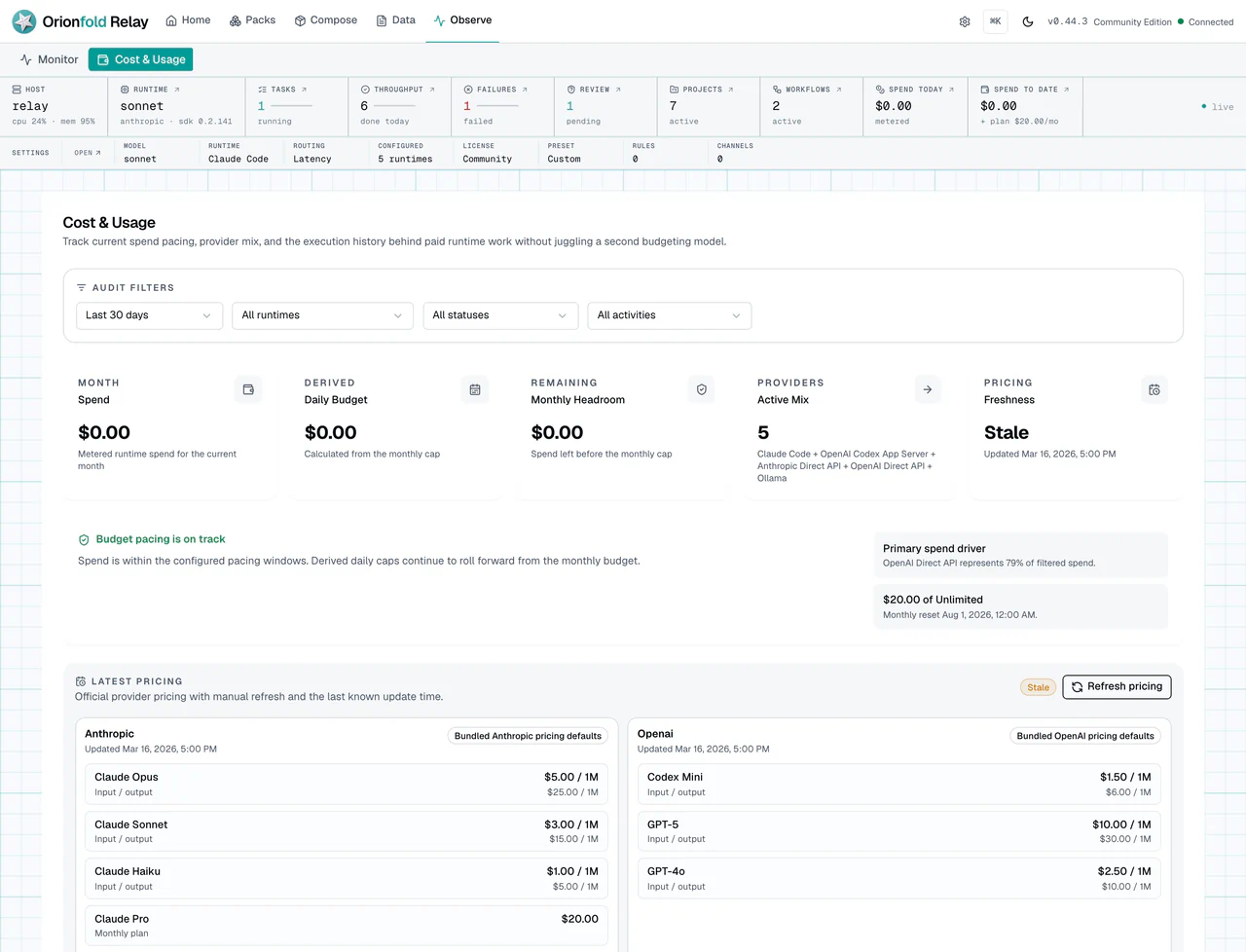The image size is (1246, 952).
Task: Click the Routing Latency setting value
Action: pyautogui.click(x=312, y=159)
